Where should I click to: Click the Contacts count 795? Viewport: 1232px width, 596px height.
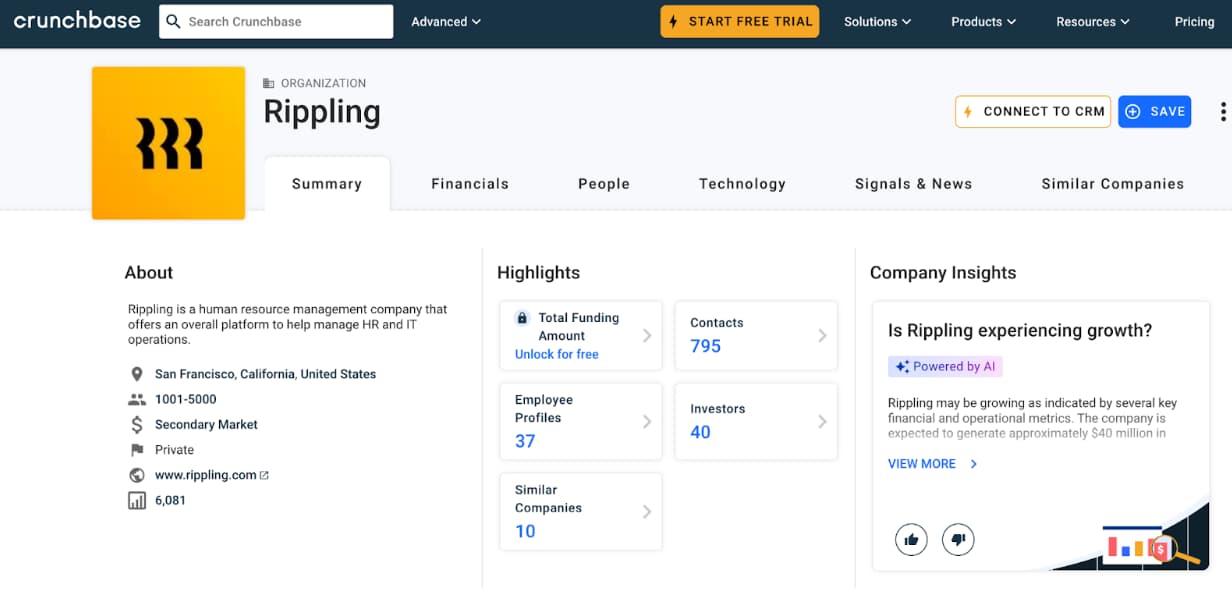point(706,346)
